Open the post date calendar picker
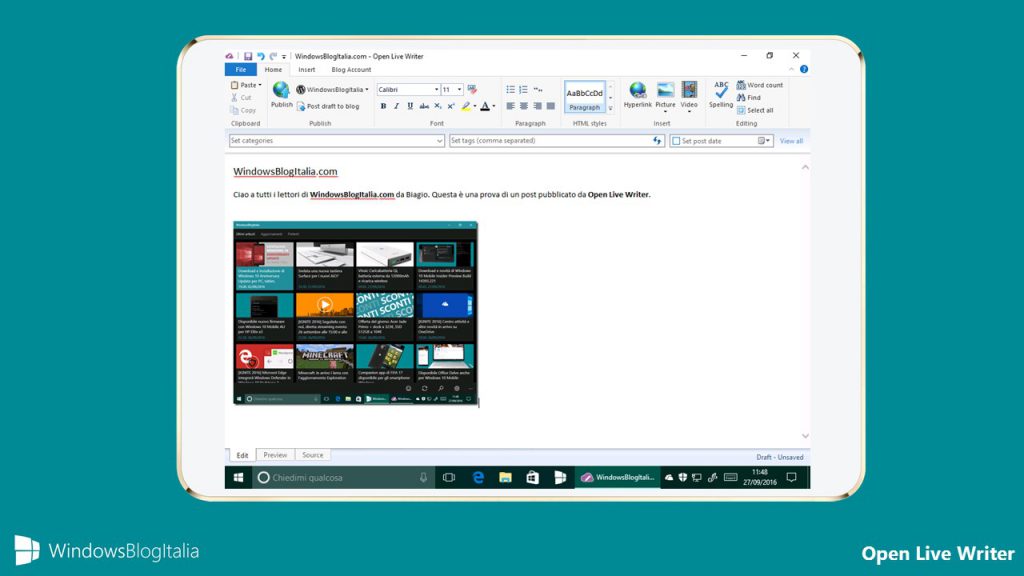The width and height of the screenshot is (1024, 576). pyautogui.click(x=762, y=140)
